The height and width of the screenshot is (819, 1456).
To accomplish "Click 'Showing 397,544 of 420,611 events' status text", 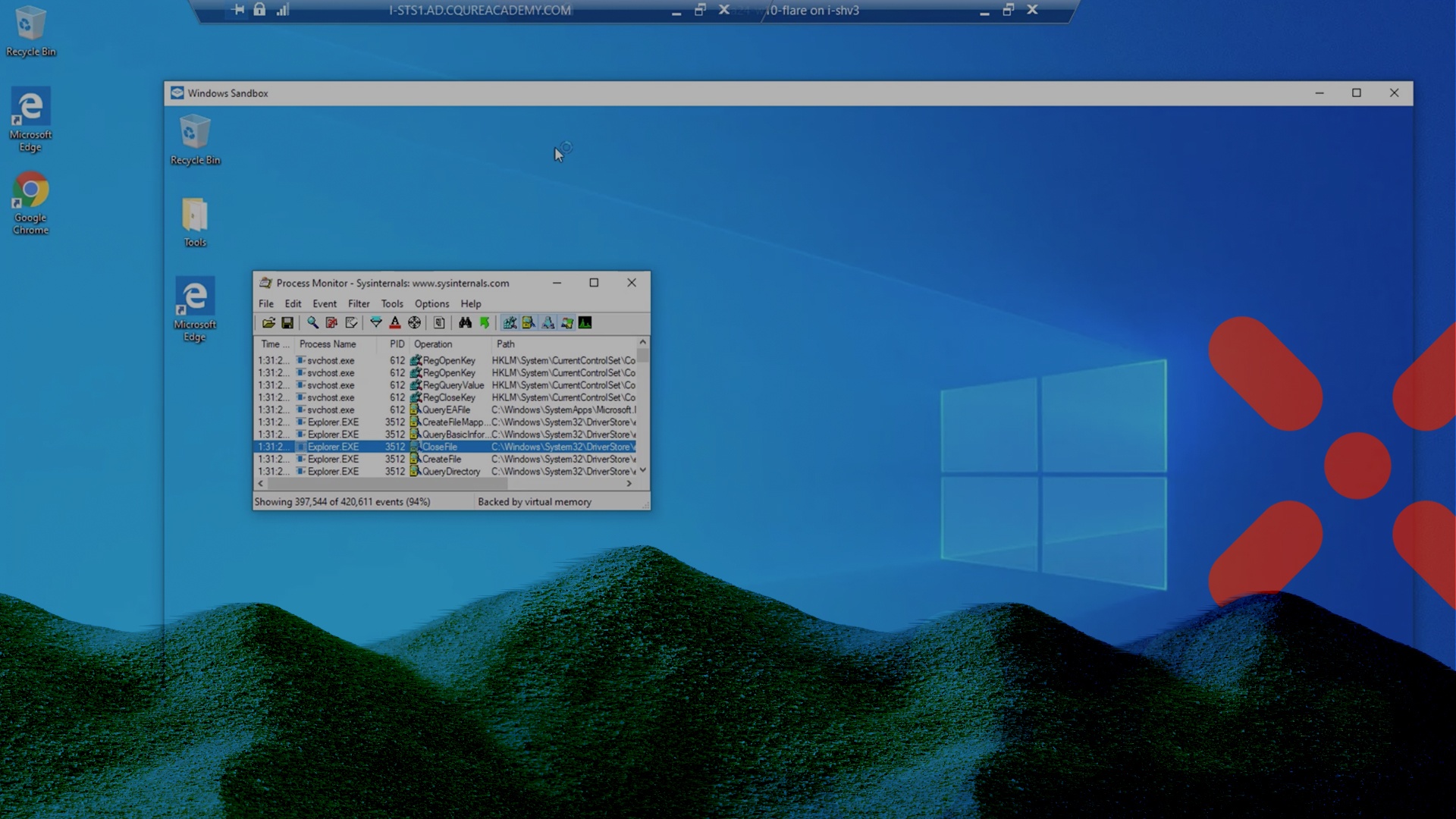I will pos(342,502).
